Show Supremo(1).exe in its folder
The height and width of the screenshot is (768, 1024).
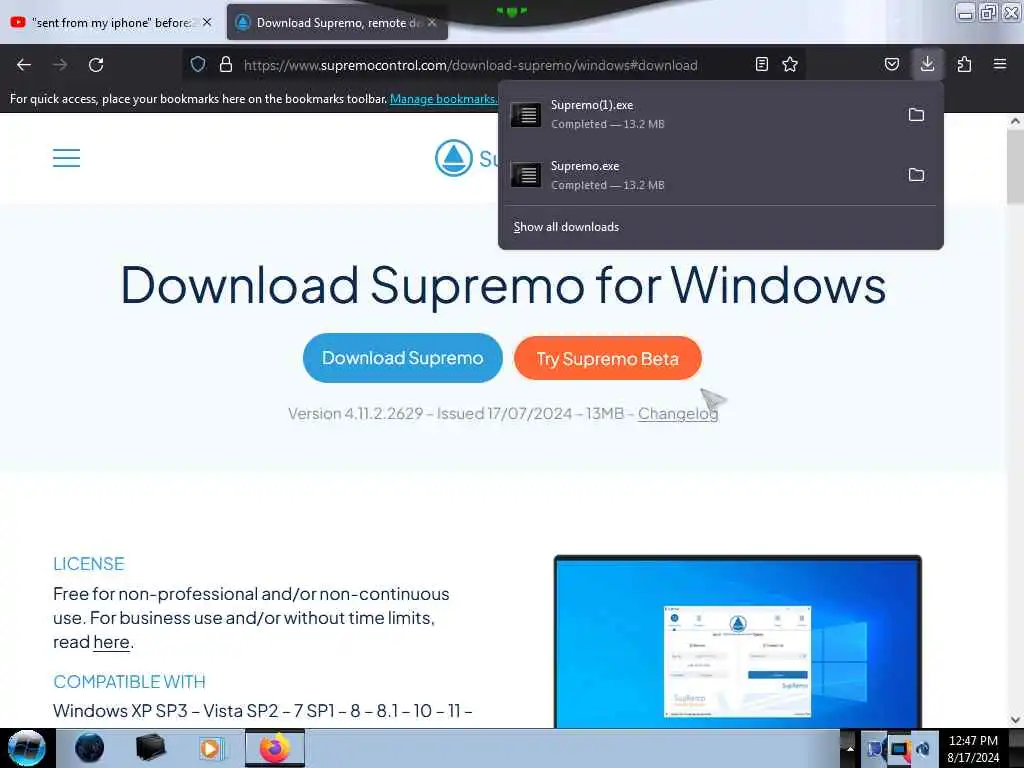click(x=916, y=115)
